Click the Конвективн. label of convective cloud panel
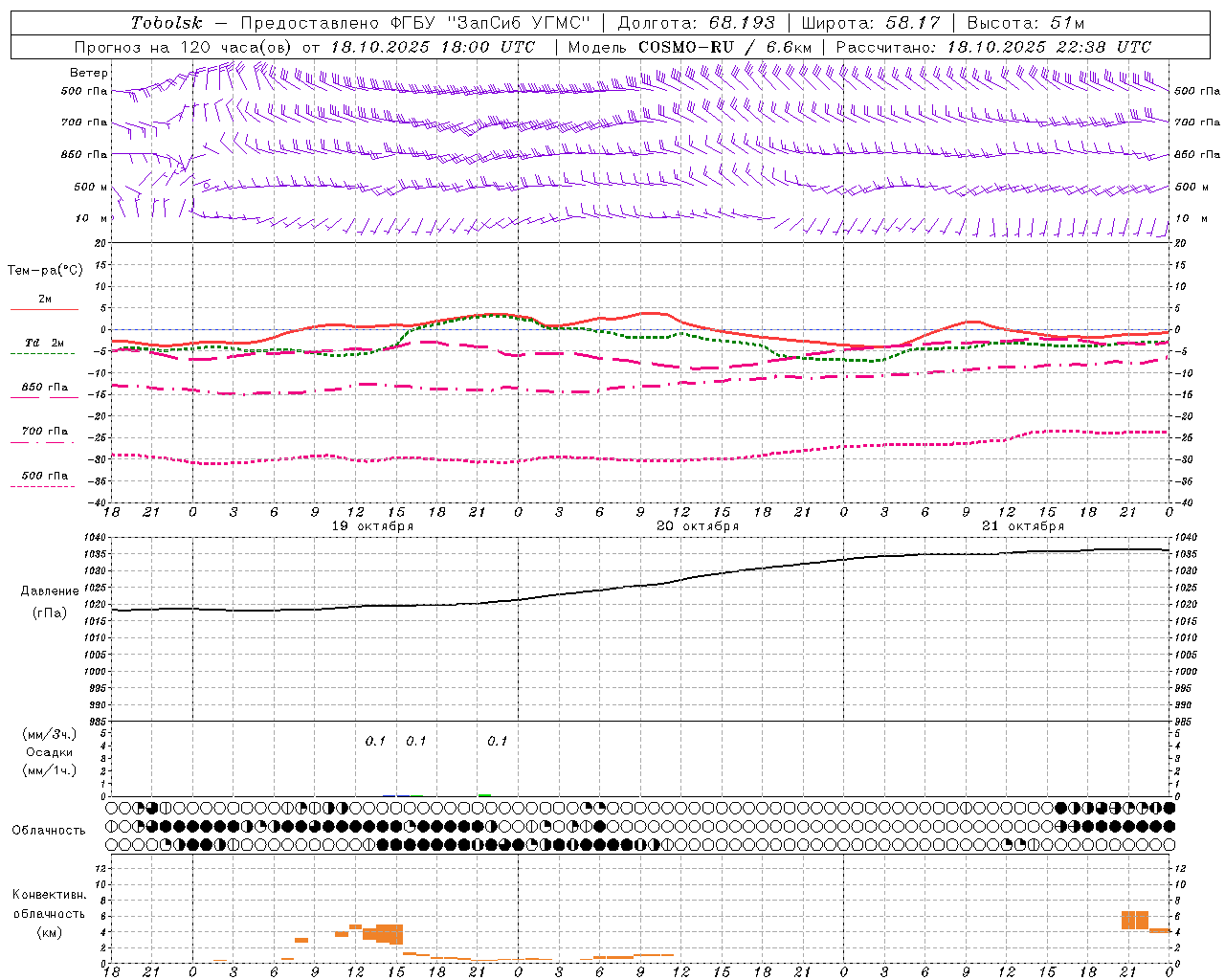The width and height of the screenshot is (1225, 980). [50, 895]
